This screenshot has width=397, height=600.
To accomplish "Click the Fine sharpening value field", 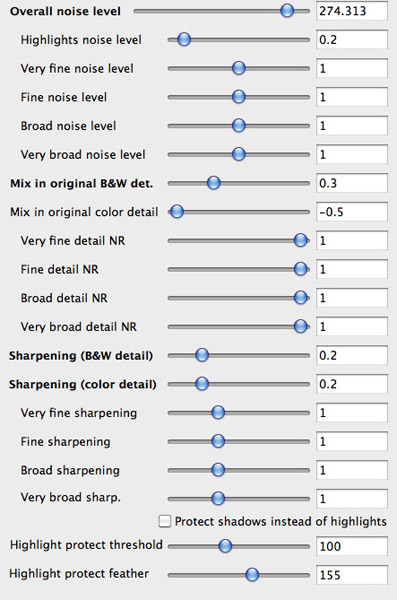I will (x=352, y=442).
